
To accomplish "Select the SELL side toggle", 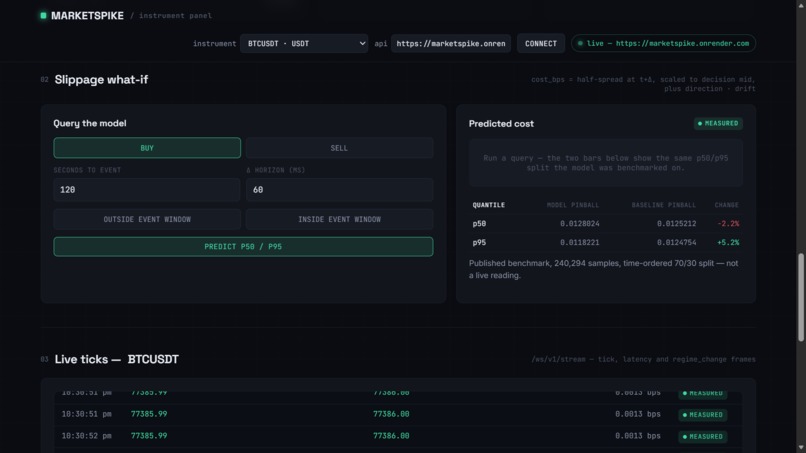I will 339,148.
